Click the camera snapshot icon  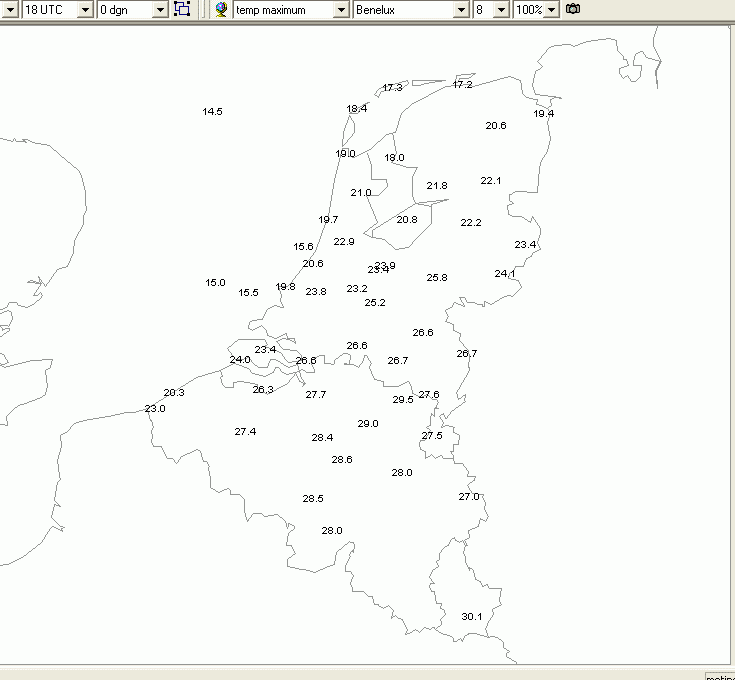573,9
